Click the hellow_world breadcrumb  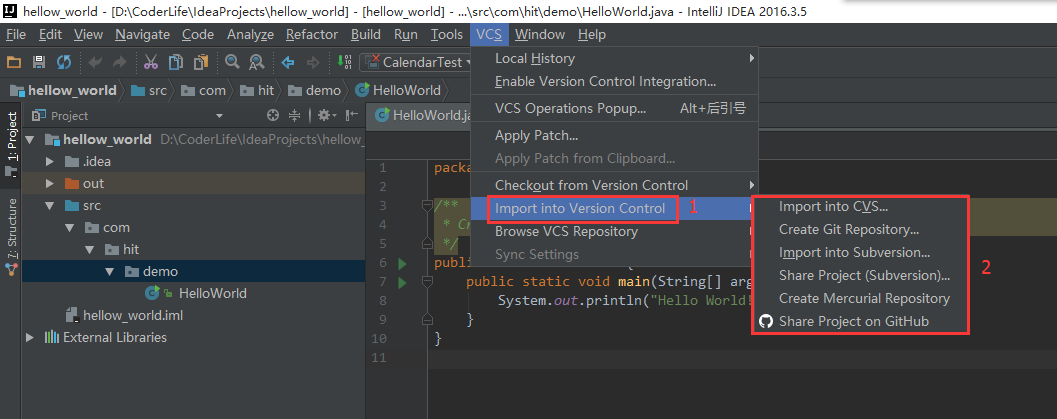click(63, 90)
